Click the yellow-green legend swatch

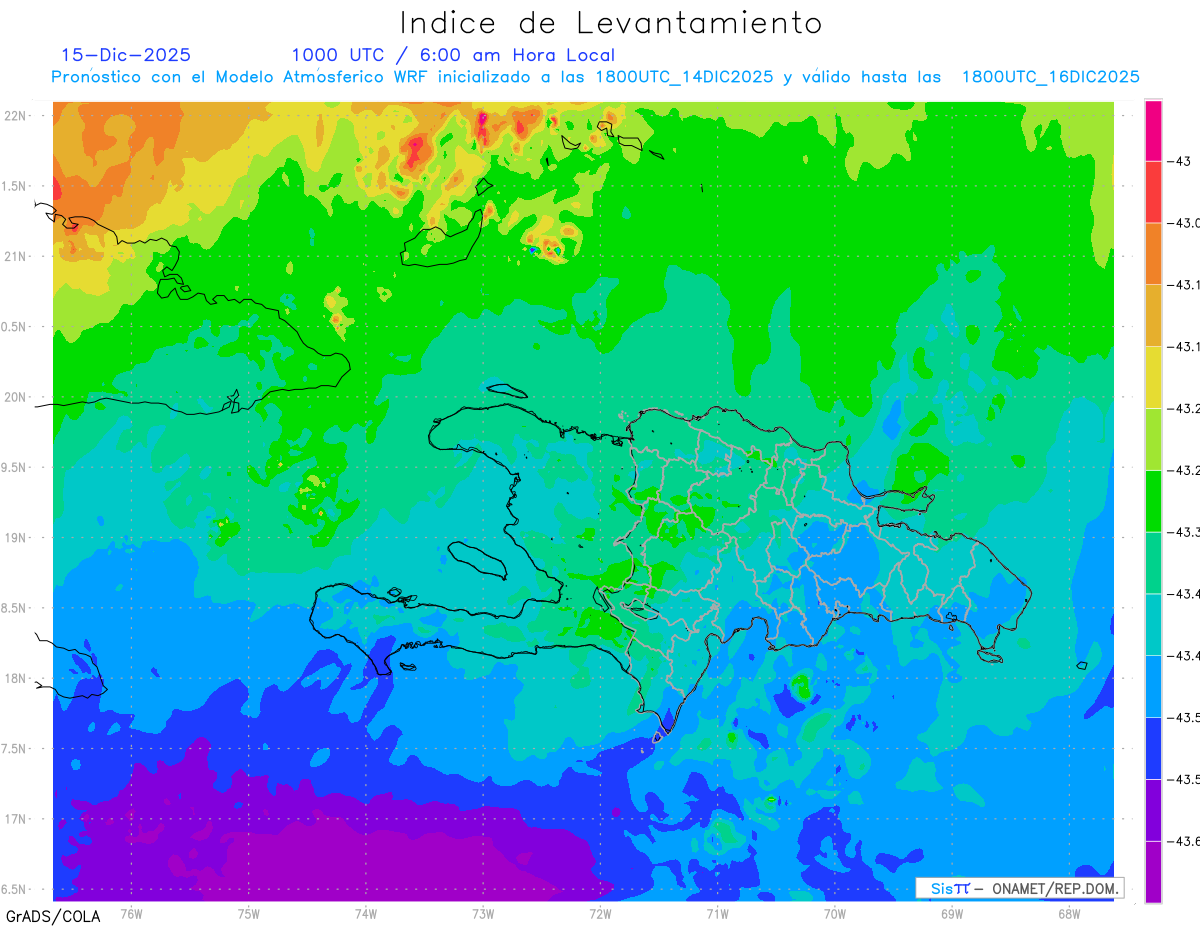[1153, 439]
